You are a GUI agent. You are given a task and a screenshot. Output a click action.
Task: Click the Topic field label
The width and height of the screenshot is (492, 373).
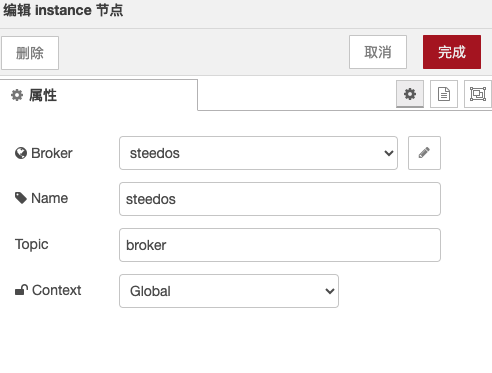click(x=32, y=244)
